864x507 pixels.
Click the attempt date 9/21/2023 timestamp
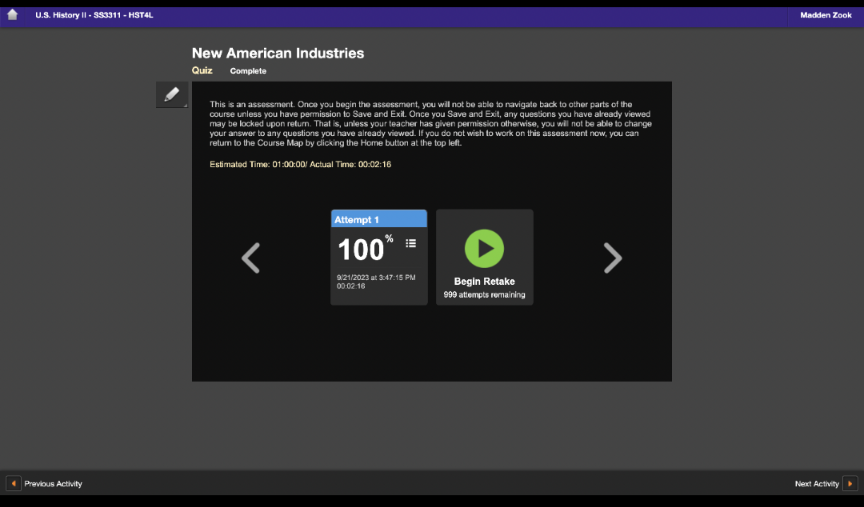pos(375,277)
